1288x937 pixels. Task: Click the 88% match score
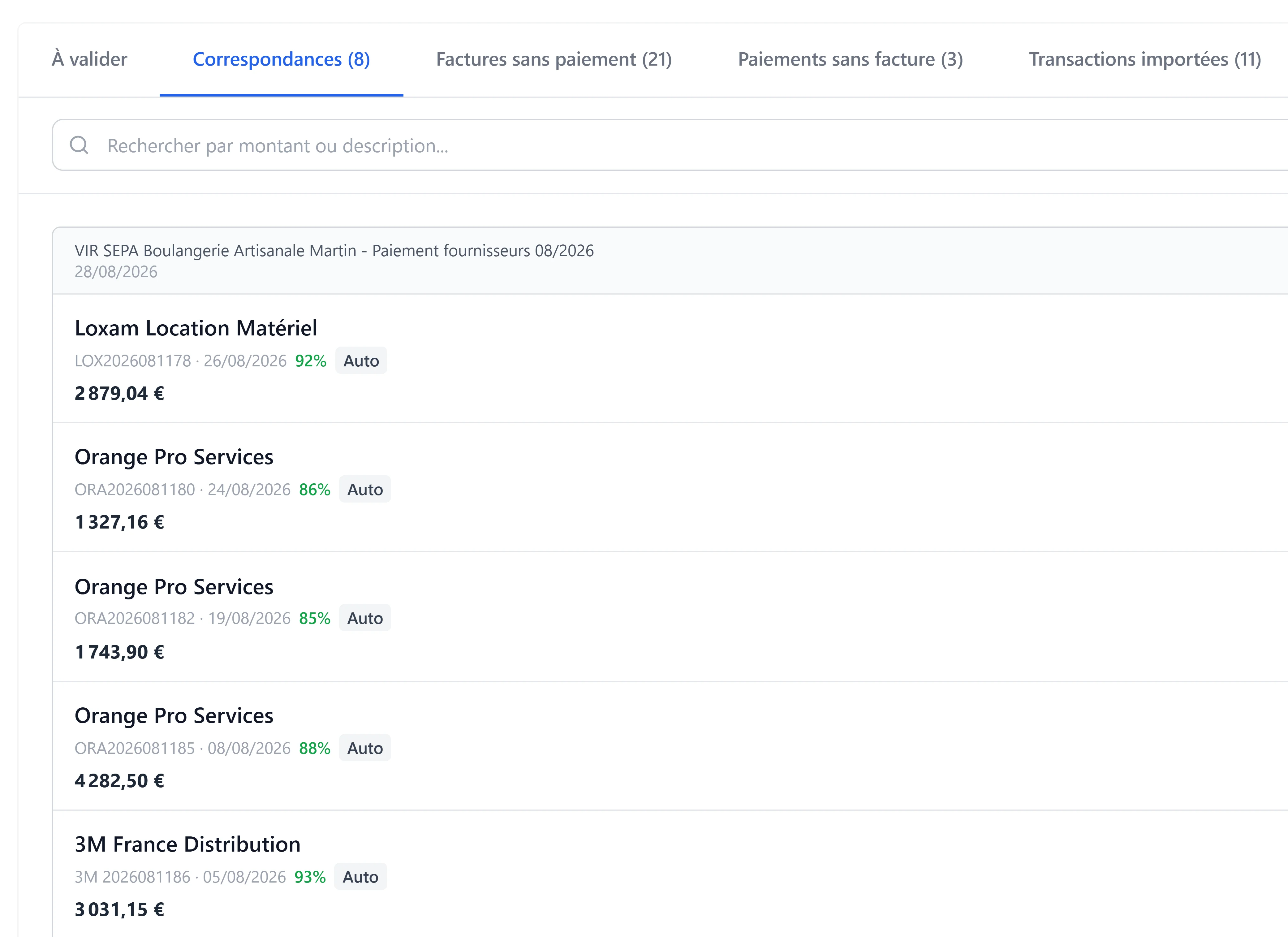tap(315, 749)
